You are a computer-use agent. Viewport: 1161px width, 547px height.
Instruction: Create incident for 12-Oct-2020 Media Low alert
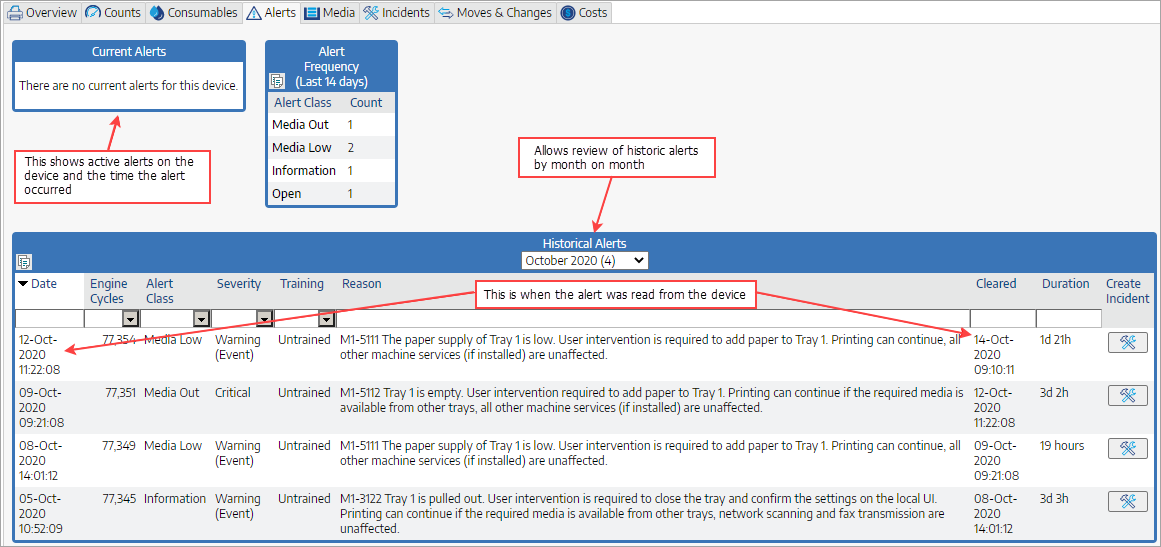point(1128,341)
